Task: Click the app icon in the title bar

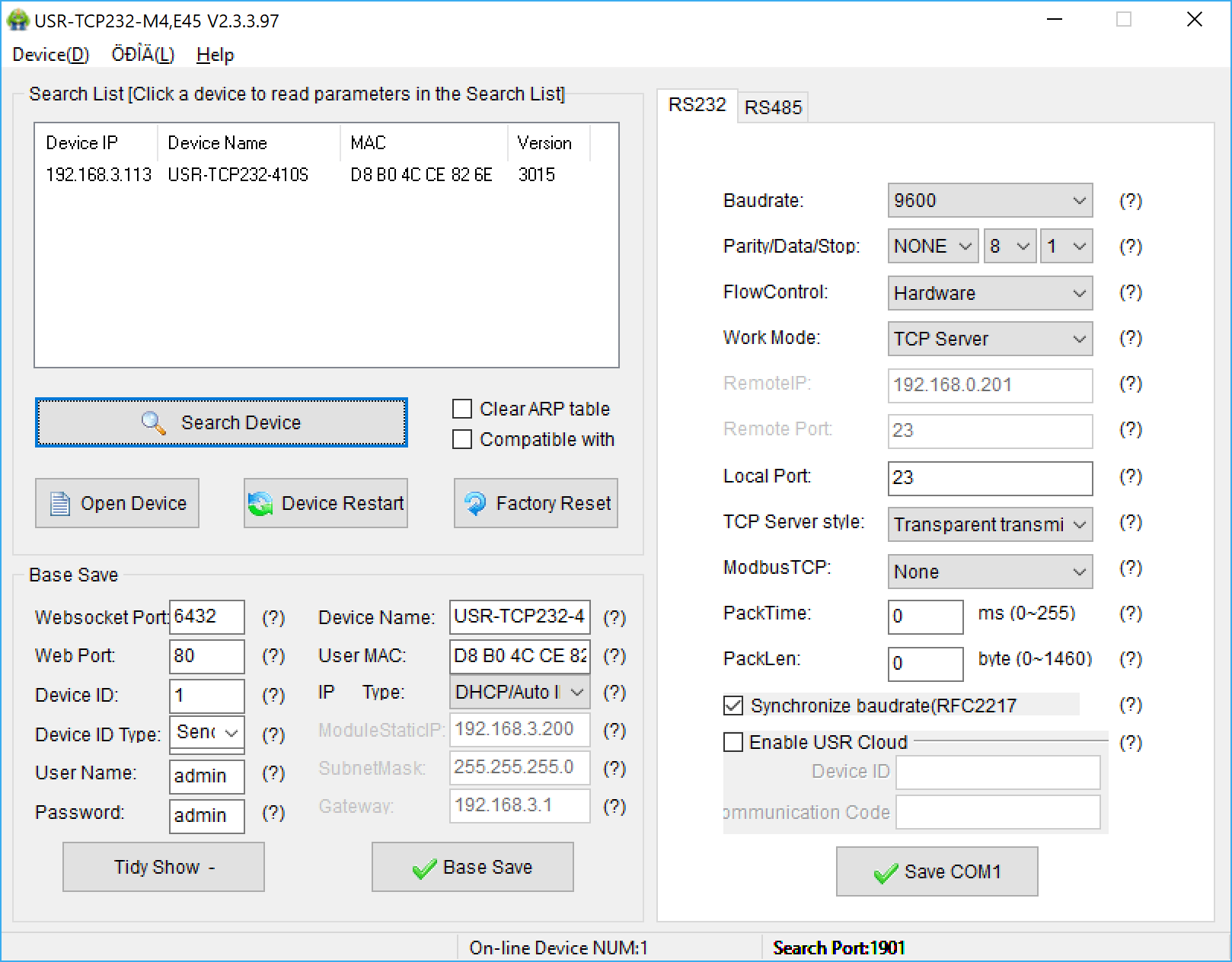Action: (x=18, y=20)
